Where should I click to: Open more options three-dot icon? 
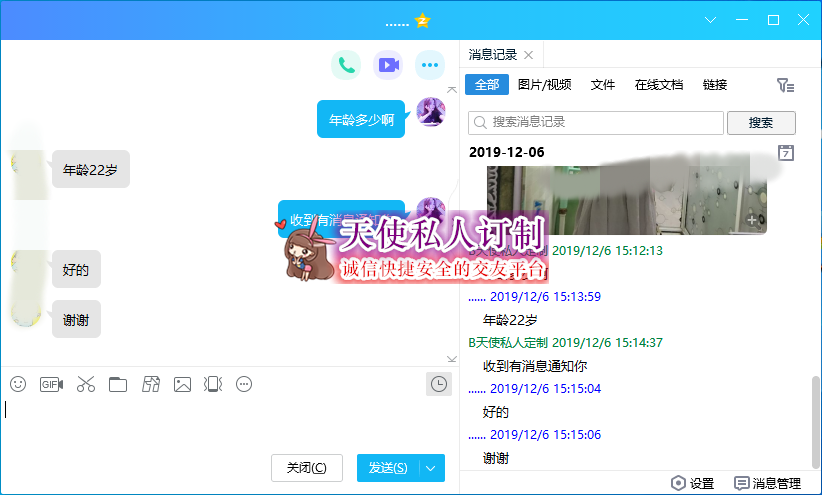(430, 66)
